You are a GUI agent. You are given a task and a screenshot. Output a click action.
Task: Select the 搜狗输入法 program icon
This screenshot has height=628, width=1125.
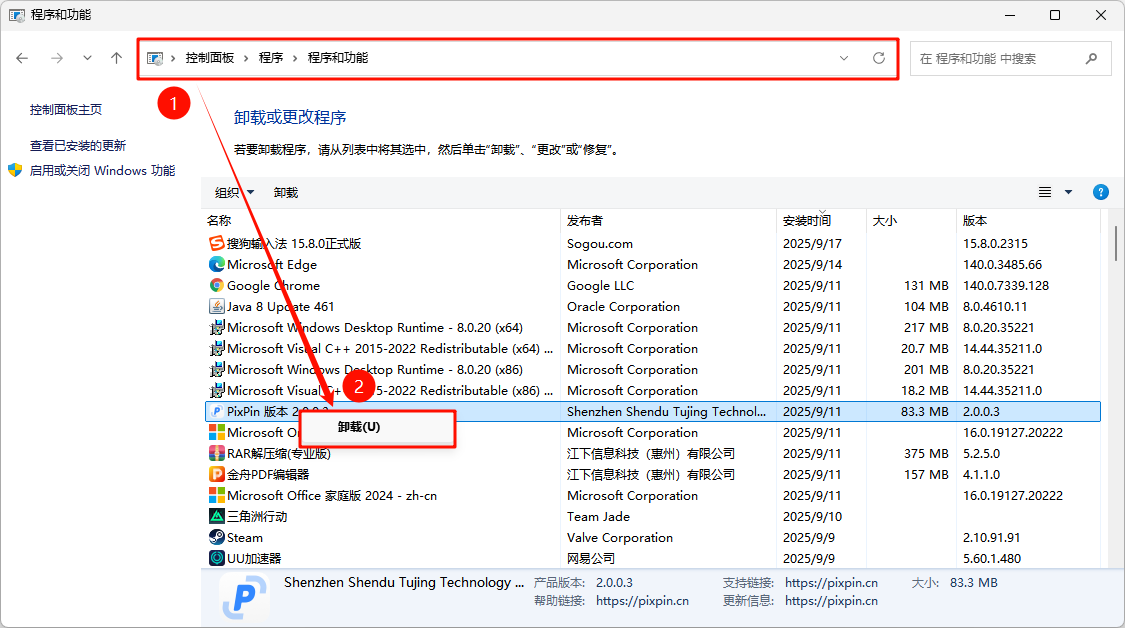[216, 243]
